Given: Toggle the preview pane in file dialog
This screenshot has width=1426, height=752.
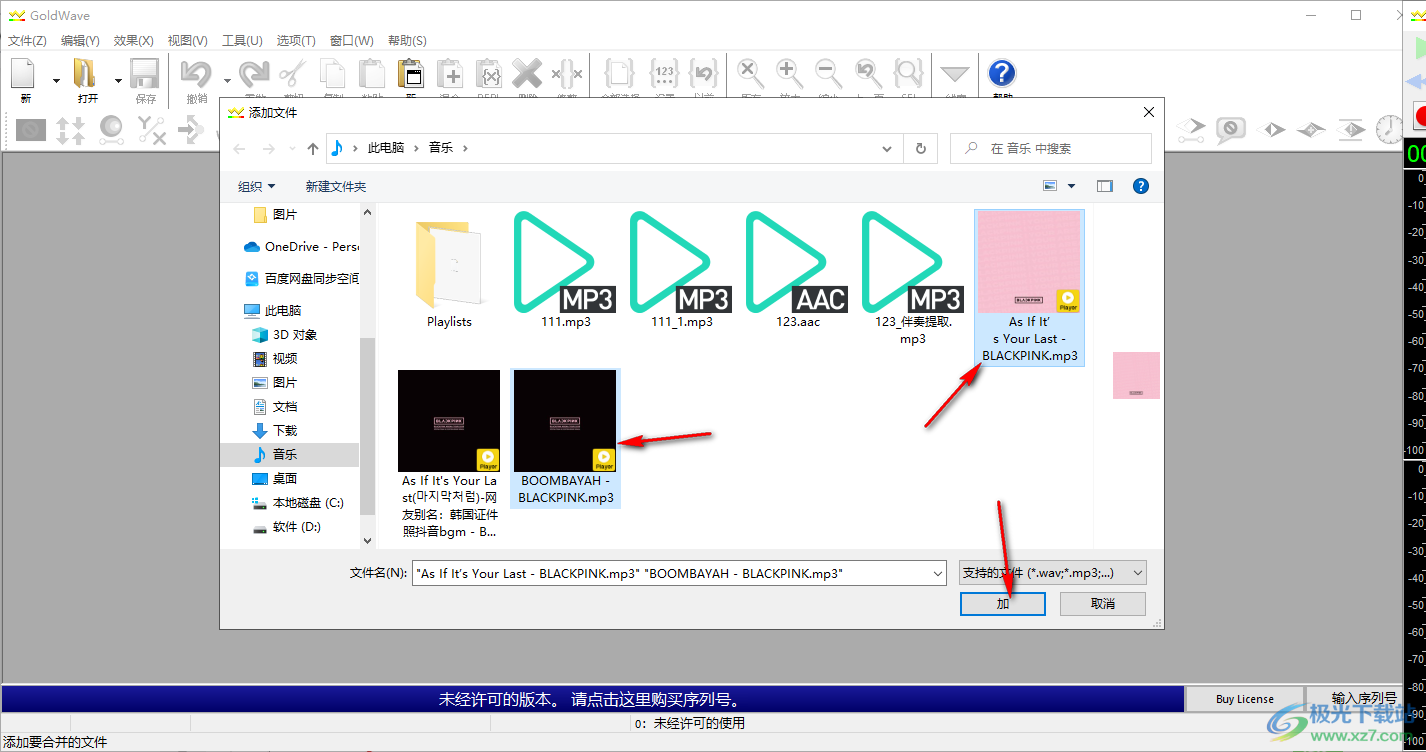Looking at the screenshot, I should (1104, 186).
